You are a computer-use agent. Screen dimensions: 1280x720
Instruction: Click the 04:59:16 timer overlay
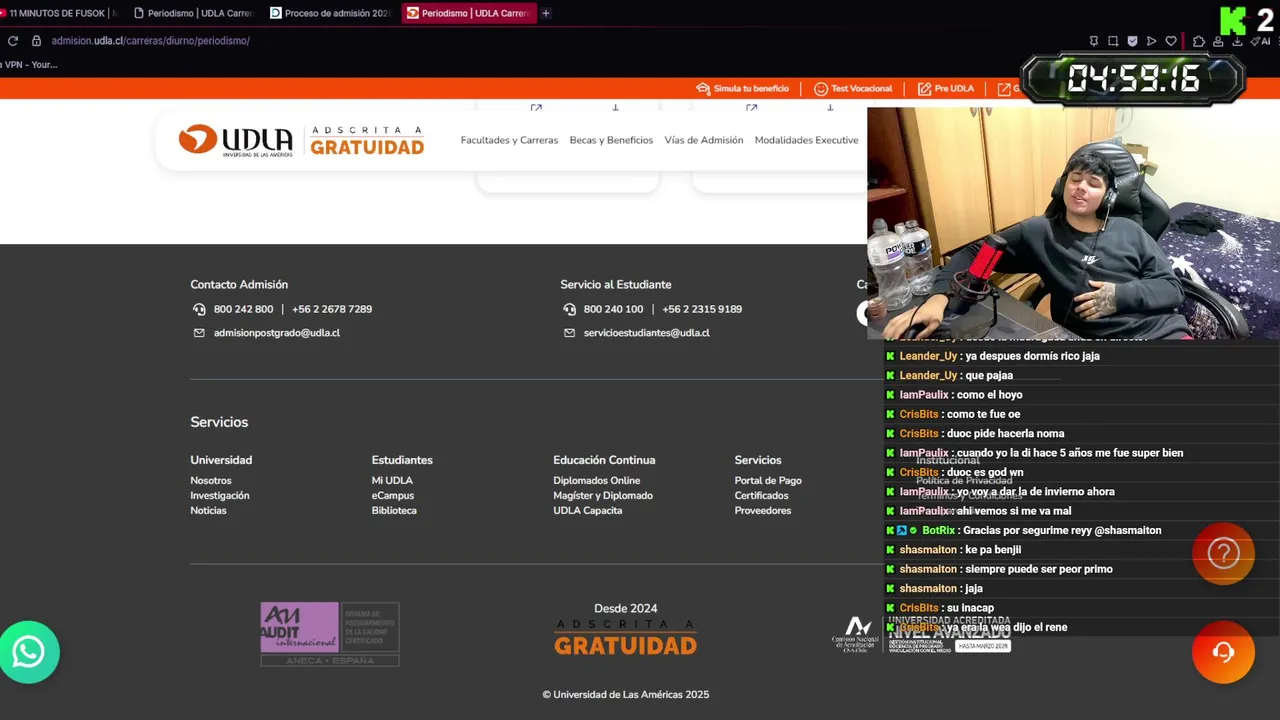point(1132,78)
